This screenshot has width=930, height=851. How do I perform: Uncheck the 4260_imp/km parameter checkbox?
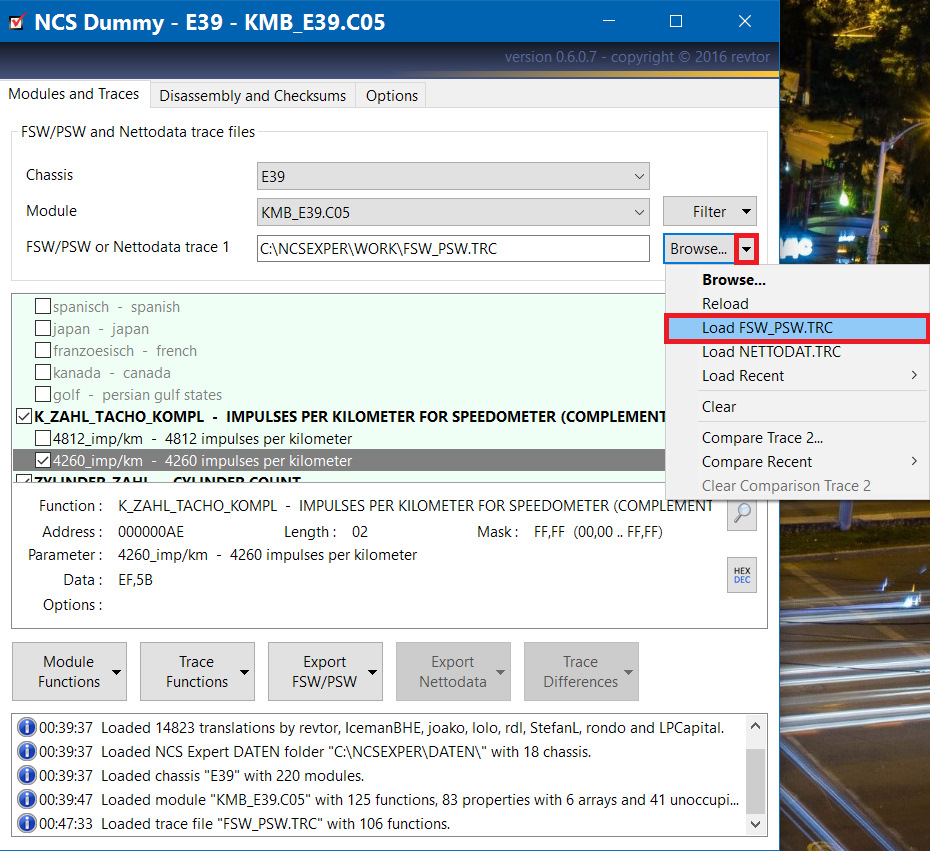[x=43, y=461]
